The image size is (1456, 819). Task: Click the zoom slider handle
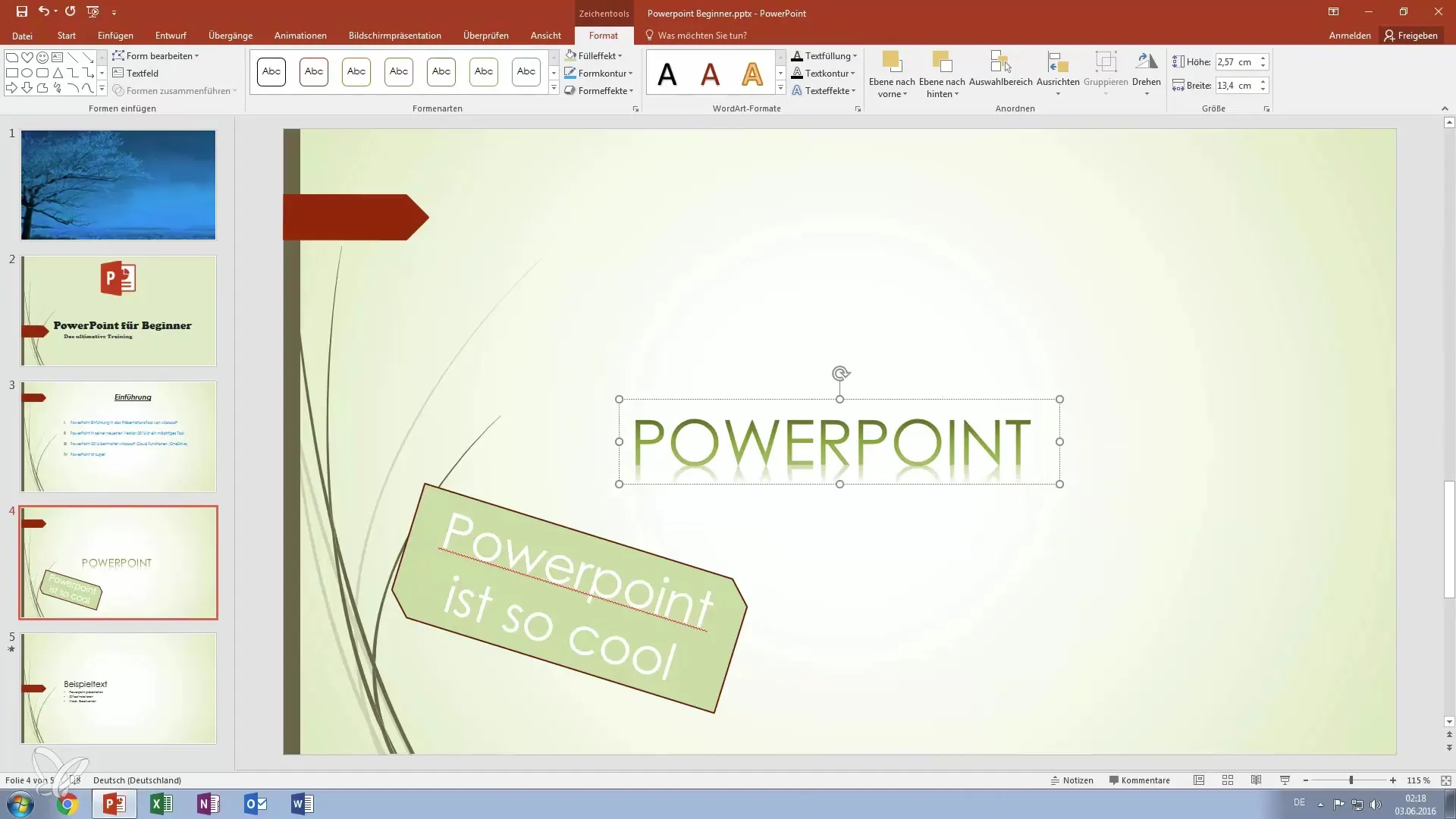[1351, 780]
